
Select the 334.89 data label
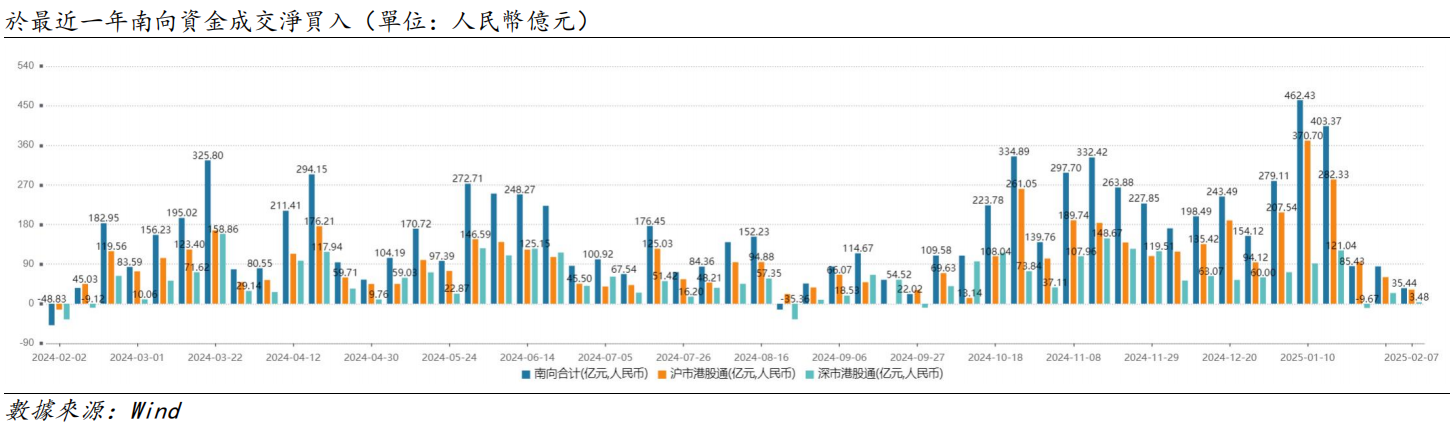[1014, 151]
